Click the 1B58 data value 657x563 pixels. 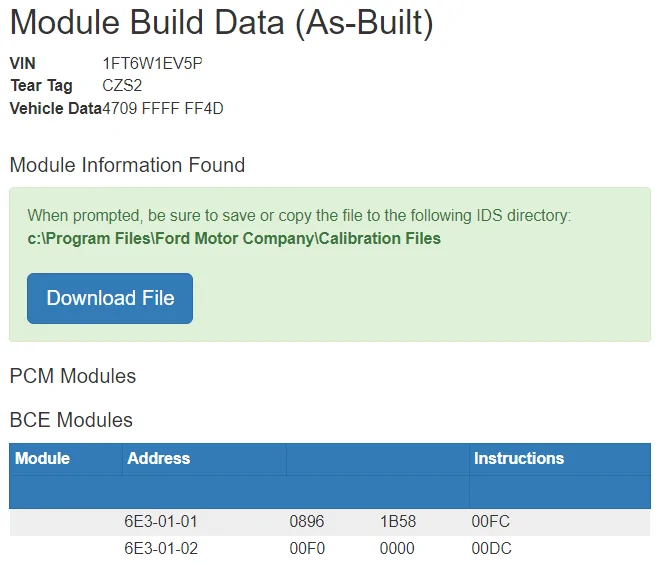(398, 522)
